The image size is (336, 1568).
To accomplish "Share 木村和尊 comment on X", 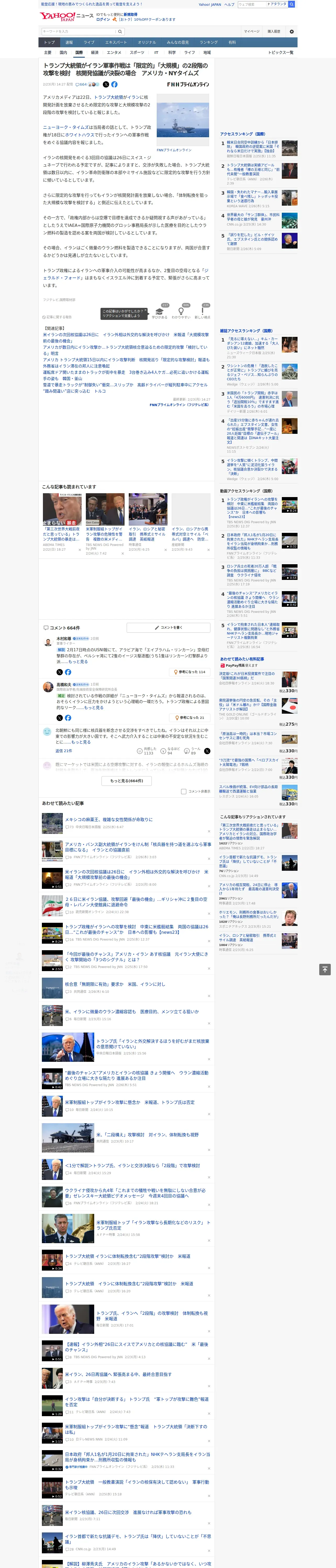I will [x=60, y=672].
